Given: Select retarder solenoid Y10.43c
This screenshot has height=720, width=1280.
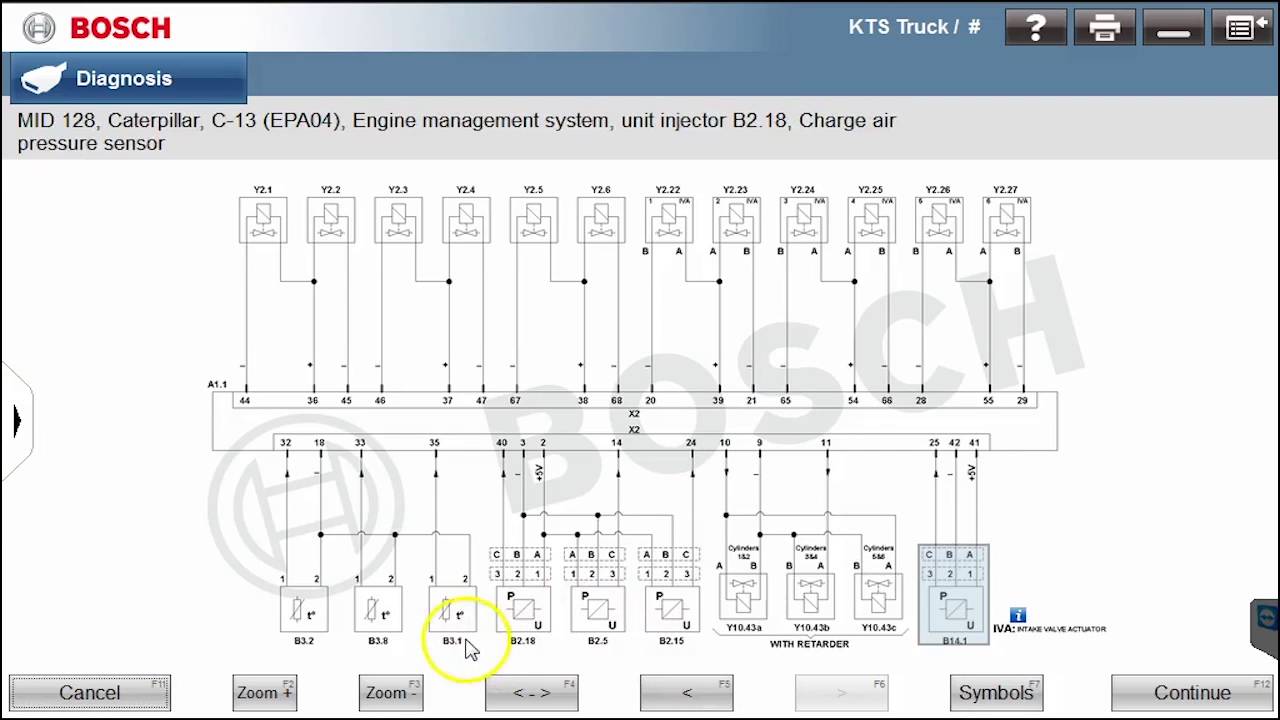Looking at the screenshot, I should tap(878, 595).
